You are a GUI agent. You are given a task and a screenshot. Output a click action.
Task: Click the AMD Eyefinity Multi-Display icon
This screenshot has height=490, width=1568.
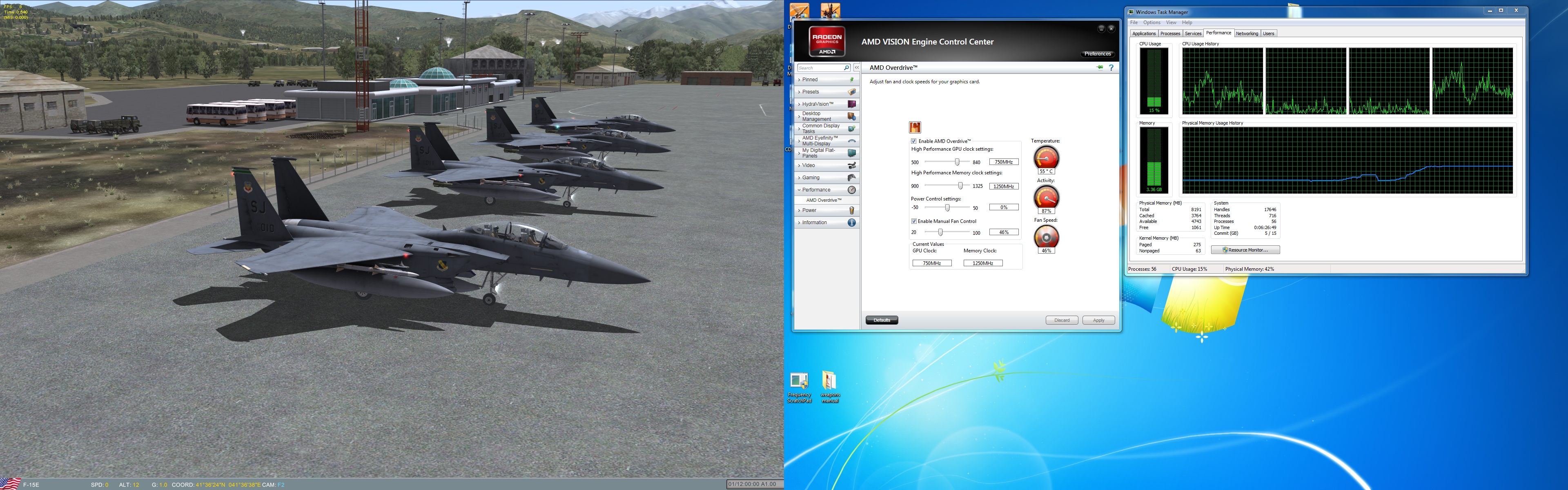(851, 140)
